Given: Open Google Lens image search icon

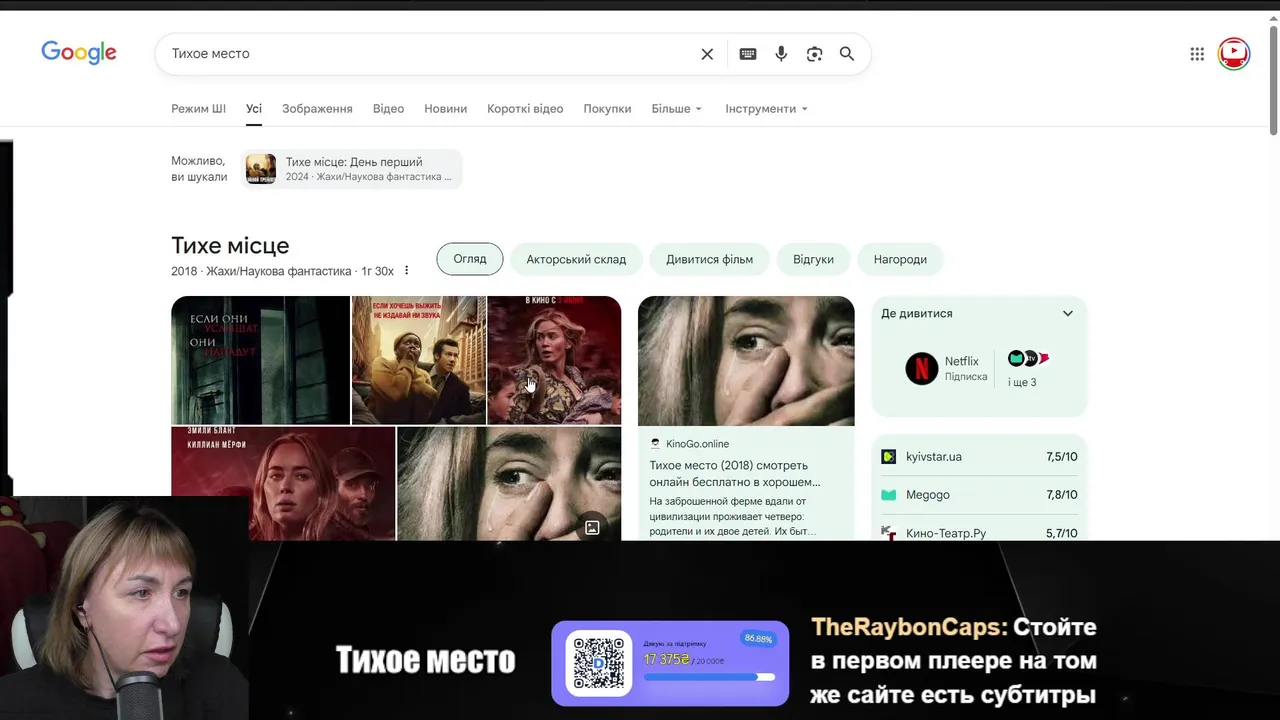Looking at the screenshot, I should [x=814, y=54].
